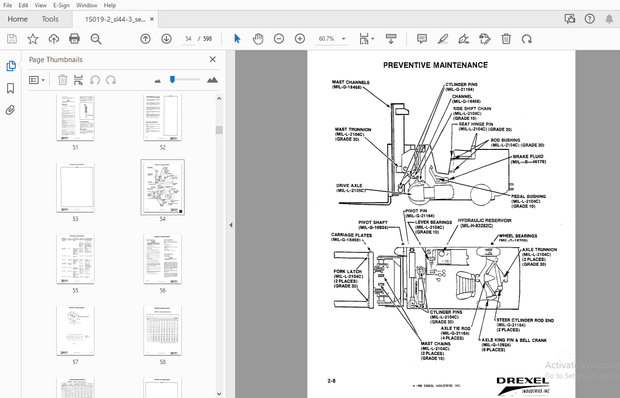Image resolution: width=620 pixels, height=398 pixels.
Task: Click the Find text magnifier icon
Action: (96, 39)
